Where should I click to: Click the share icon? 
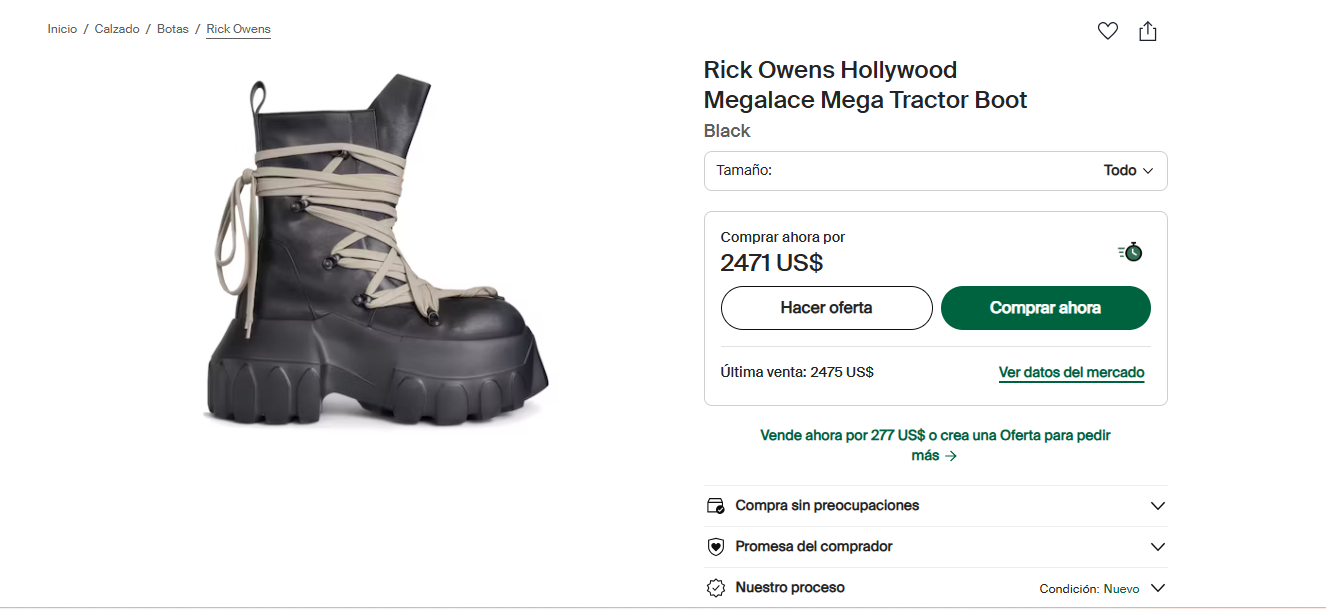pyautogui.click(x=1148, y=31)
